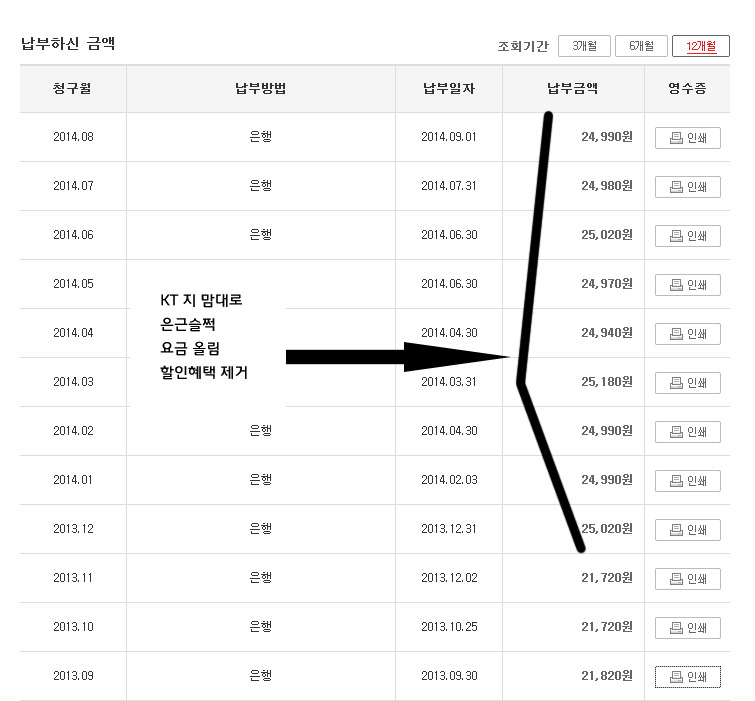The image size is (755, 701).
Task: Select the 3개월 lookup period
Action: click(584, 46)
